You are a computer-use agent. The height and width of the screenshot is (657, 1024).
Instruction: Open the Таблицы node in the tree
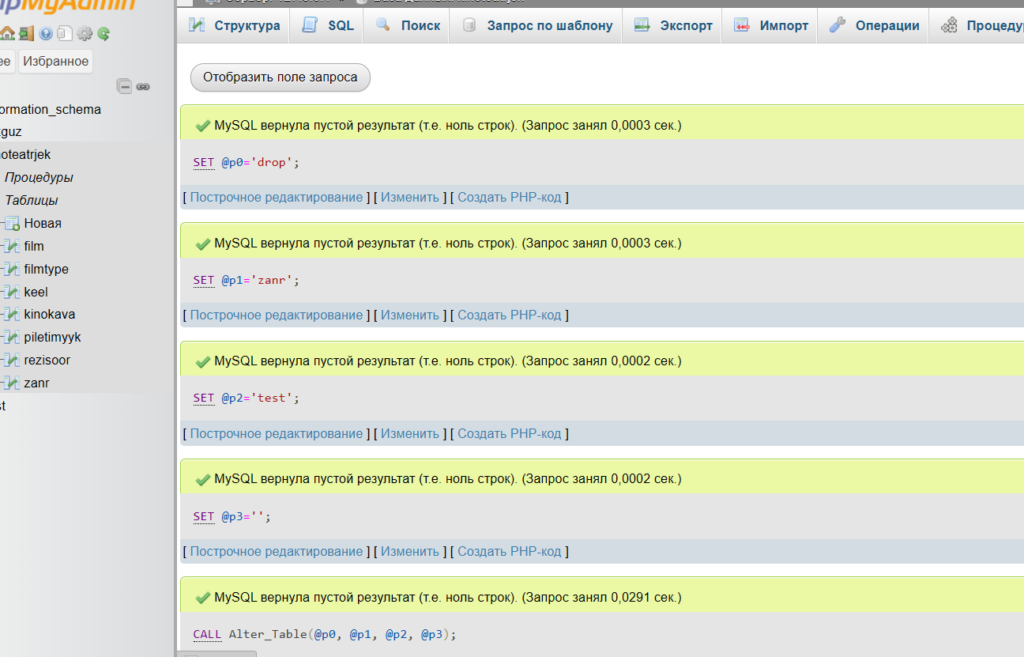[31, 200]
